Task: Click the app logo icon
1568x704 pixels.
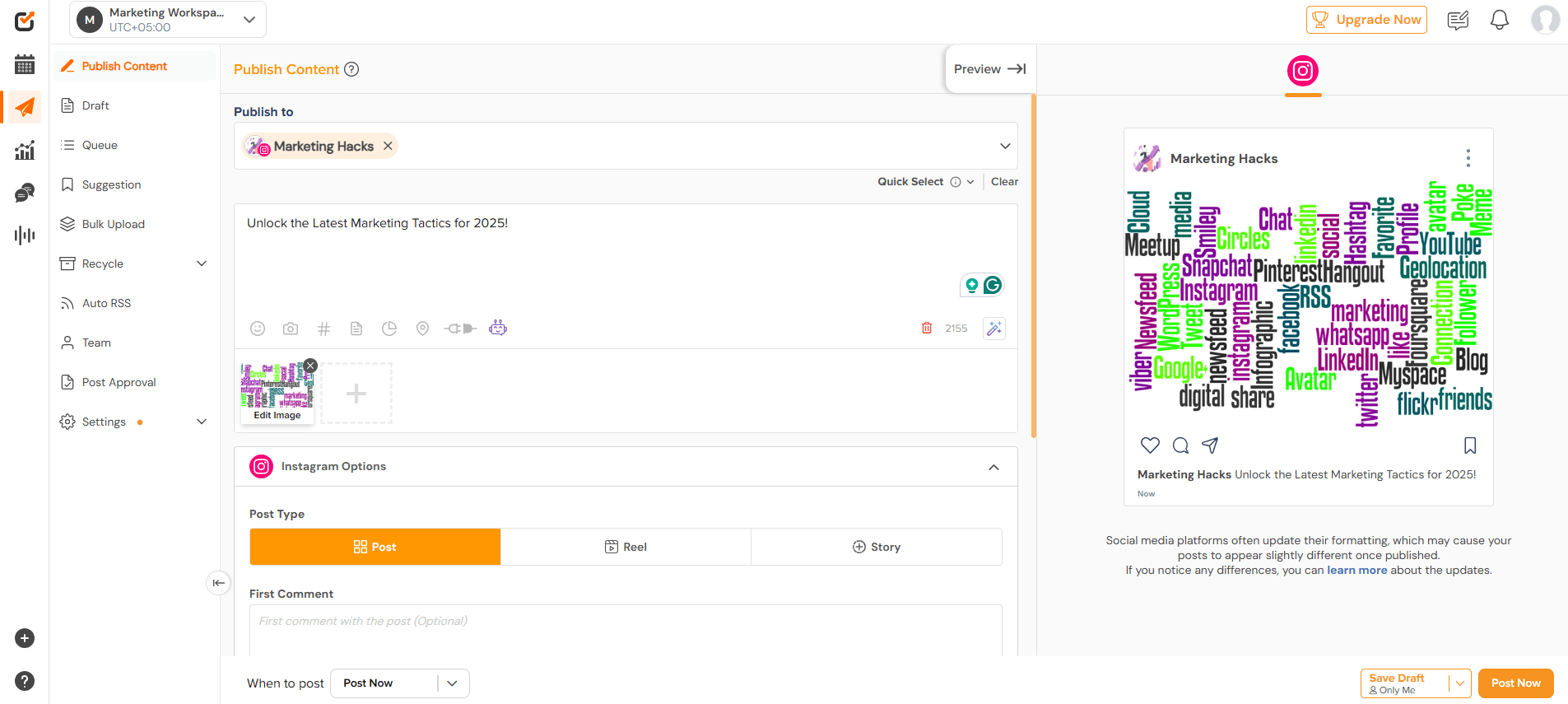Action: tap(25, 21)
